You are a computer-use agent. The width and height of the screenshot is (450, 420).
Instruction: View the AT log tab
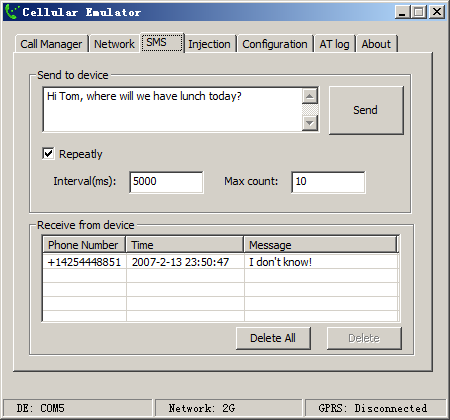[x=334, y=44]
